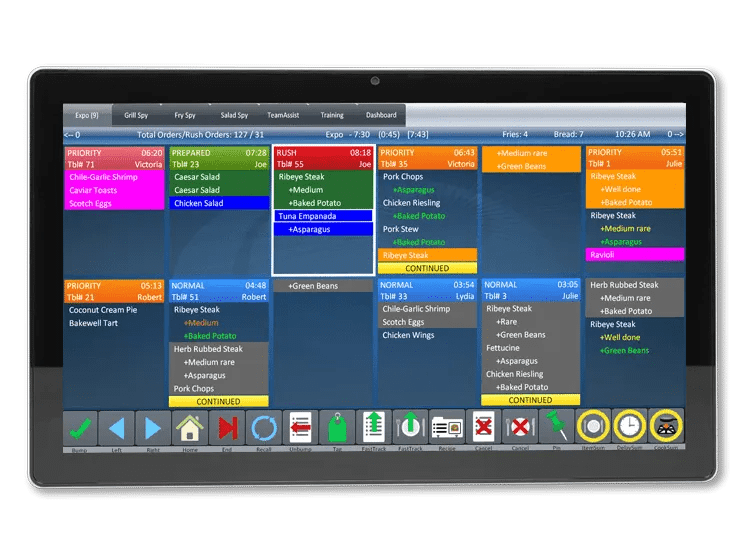Select the NORMAL Tbl# 33 Lydia header
740x550 pixels.
427,291
